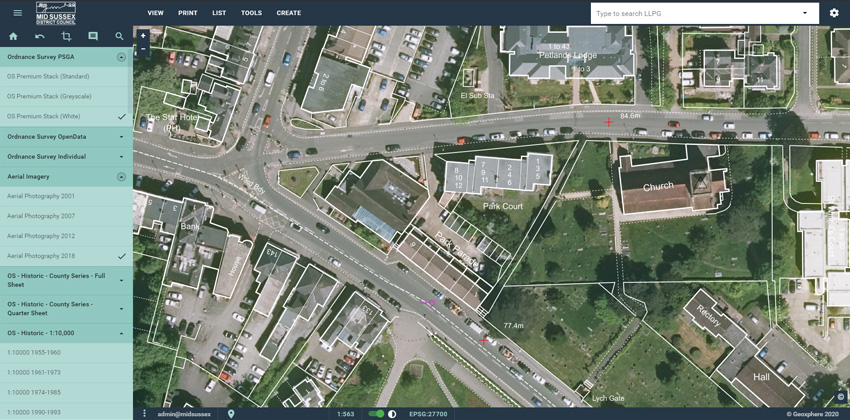Click the undo/back arrow icon
This screenshot has height=420, width=850.
[40, 36]
